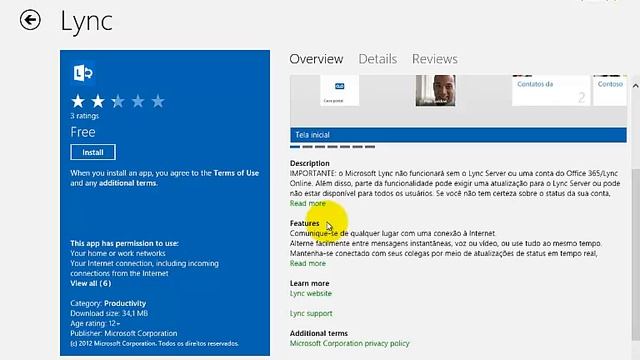Go back with the arrow button
Screen dimensions: 640x360
[x=30, y=20]
